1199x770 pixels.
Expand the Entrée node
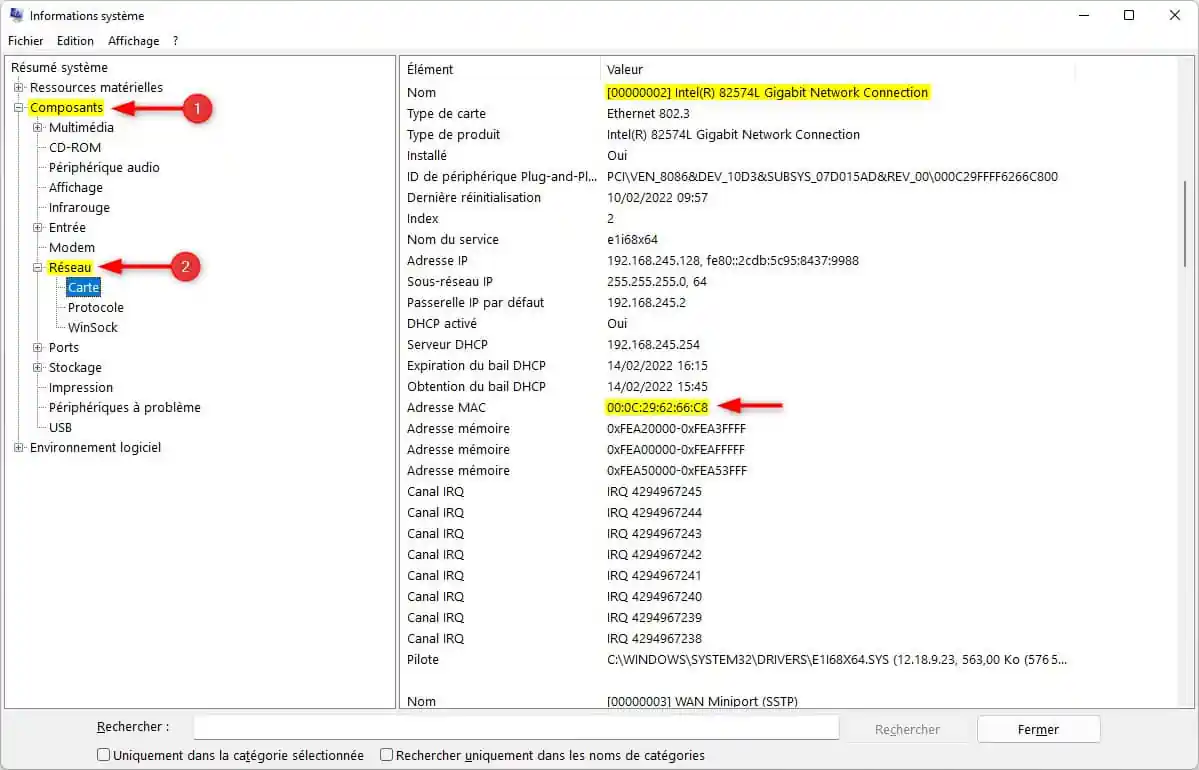pos(37,227)
